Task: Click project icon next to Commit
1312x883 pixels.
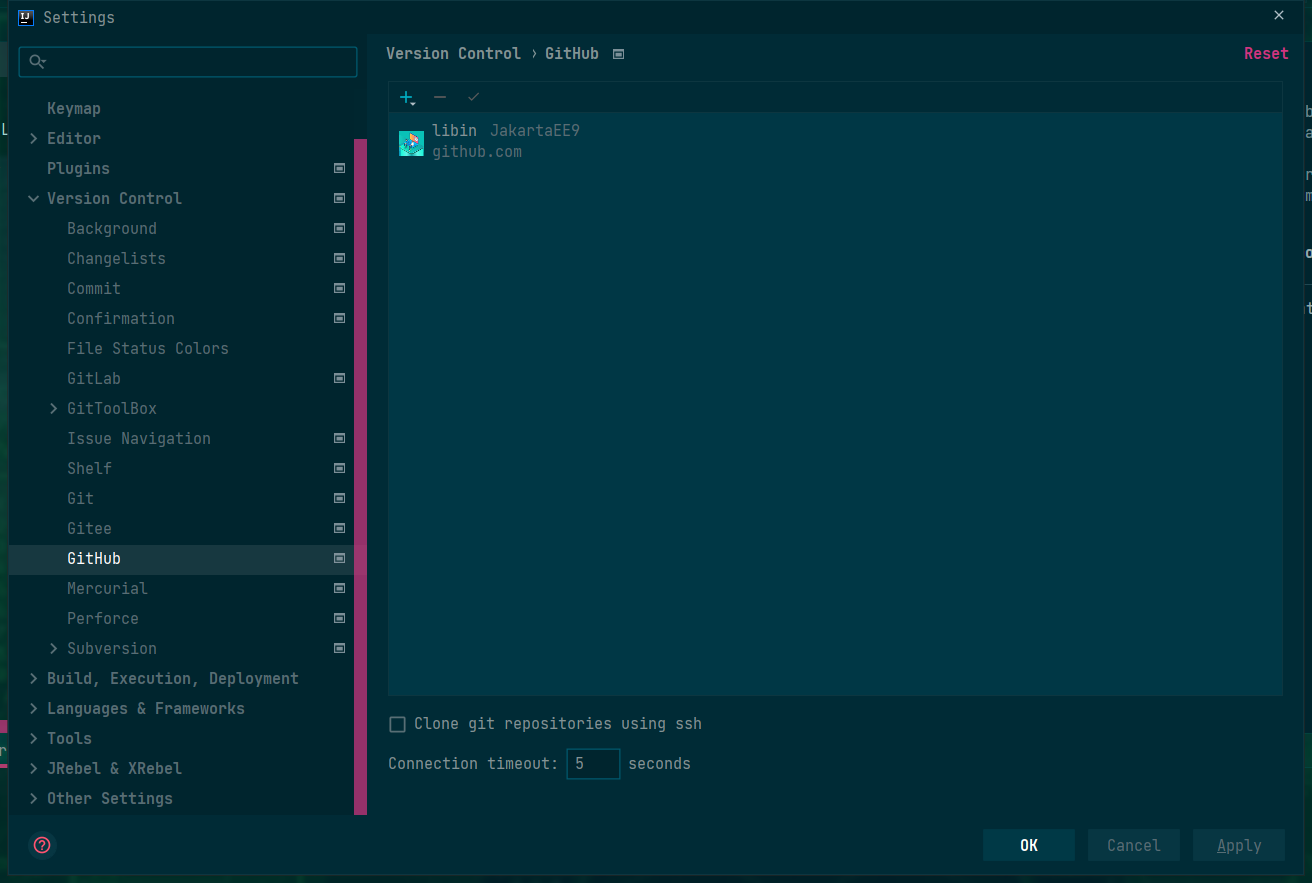Action: tap(339, 288)
